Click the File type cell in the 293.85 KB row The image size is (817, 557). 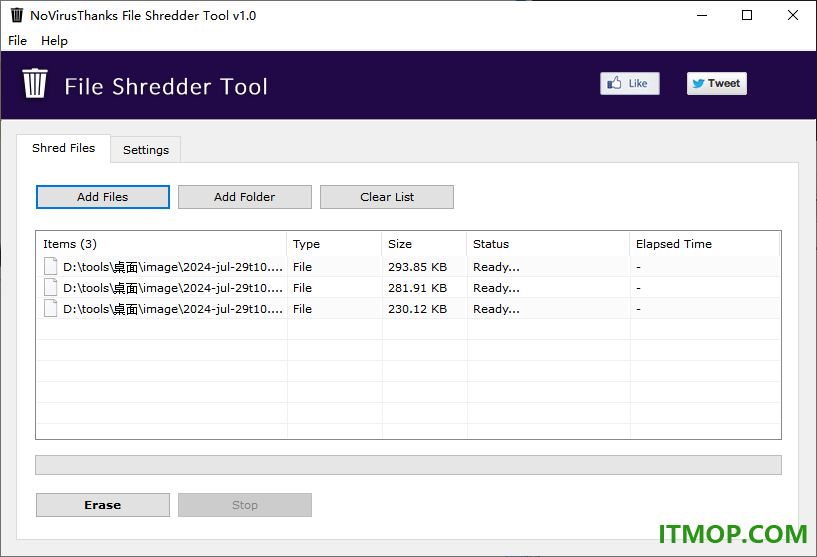(x=302, y=267)
